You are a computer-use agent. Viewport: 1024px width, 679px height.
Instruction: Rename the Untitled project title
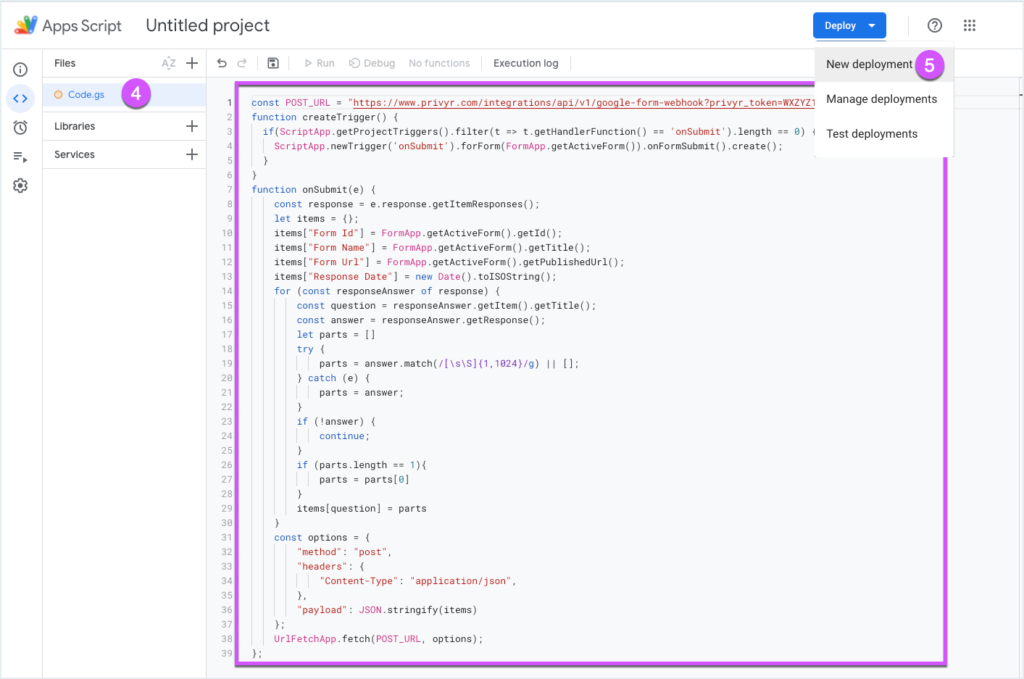[x=208, y=25]
